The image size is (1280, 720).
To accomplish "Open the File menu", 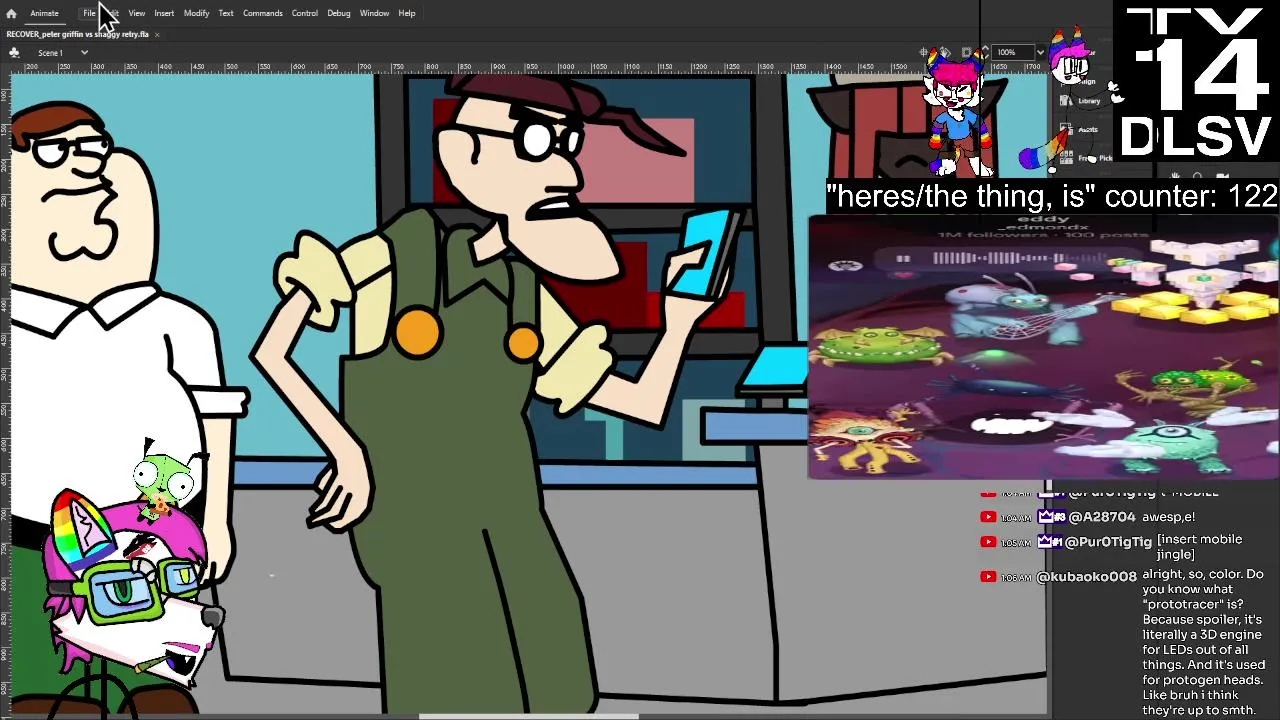I will click(x=89, y=13).
